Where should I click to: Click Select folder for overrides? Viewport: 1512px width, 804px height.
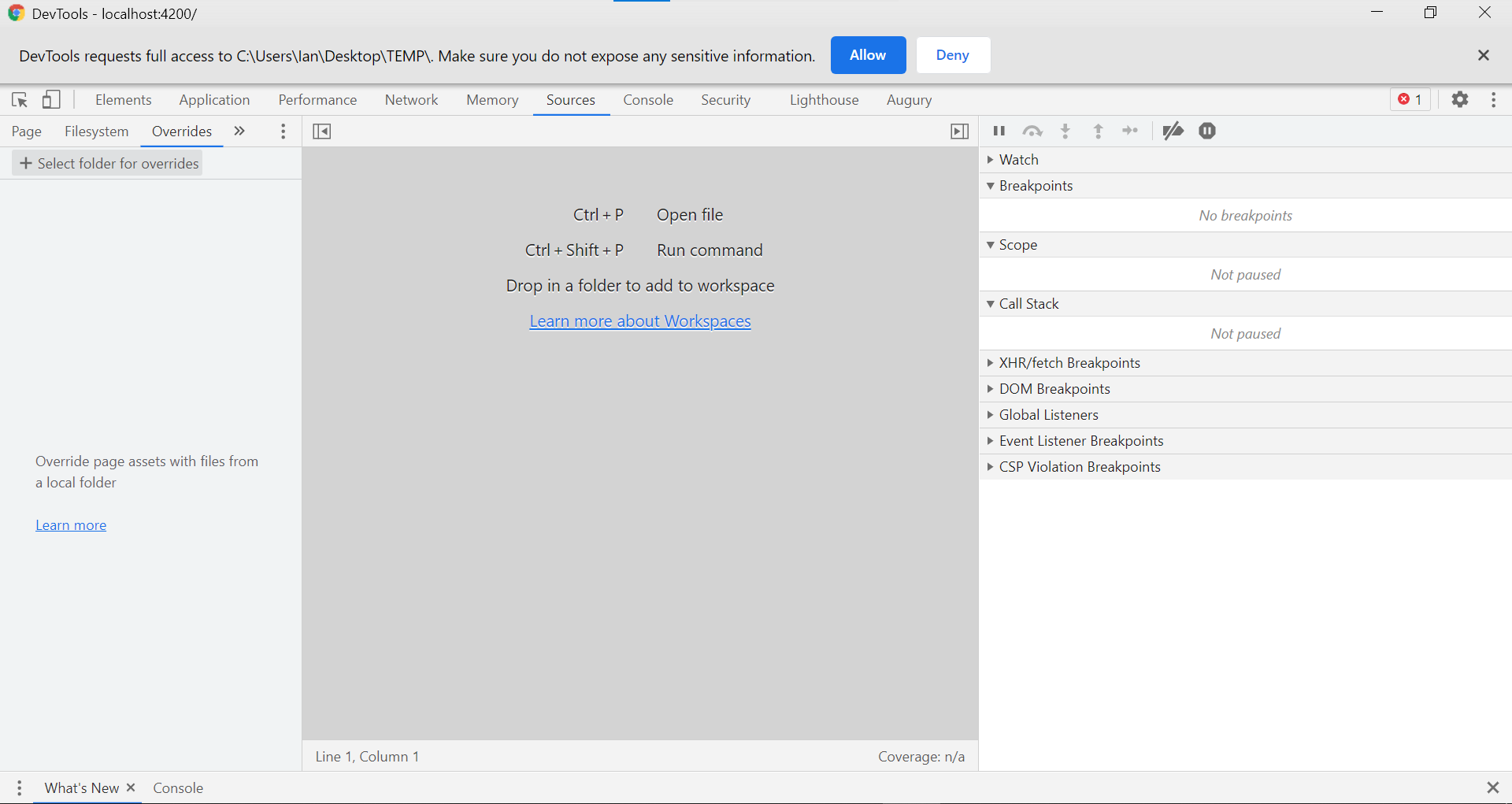[x=108, y=163]
